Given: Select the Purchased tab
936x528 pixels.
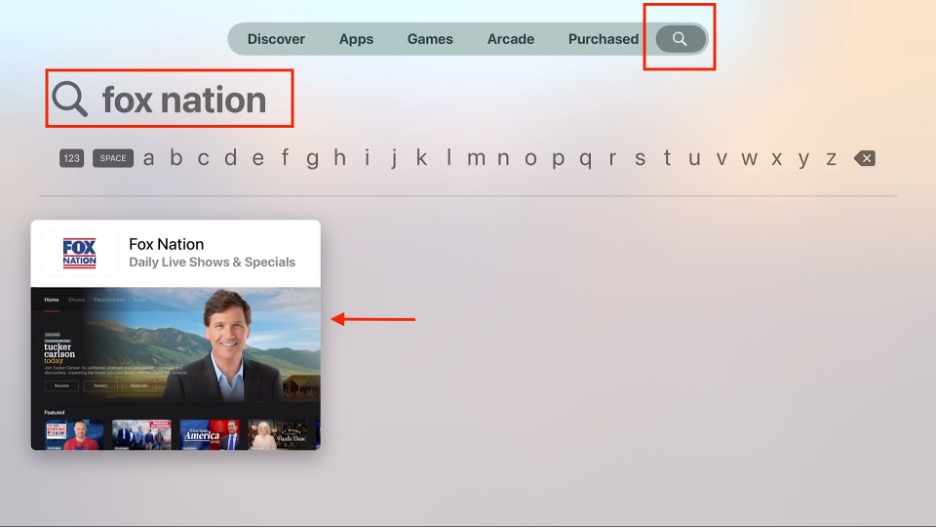Looking at the screenshot, I should click(x=603, y=39).
